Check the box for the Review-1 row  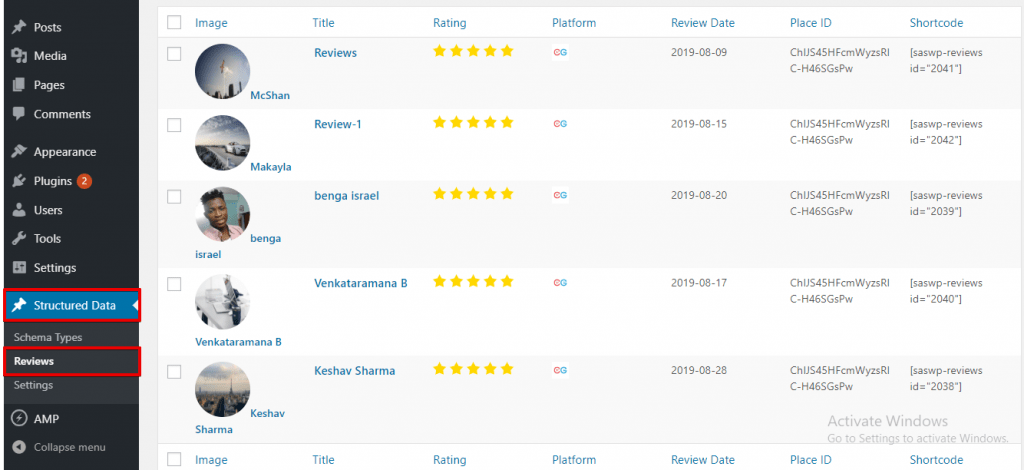tap(174, 125)
